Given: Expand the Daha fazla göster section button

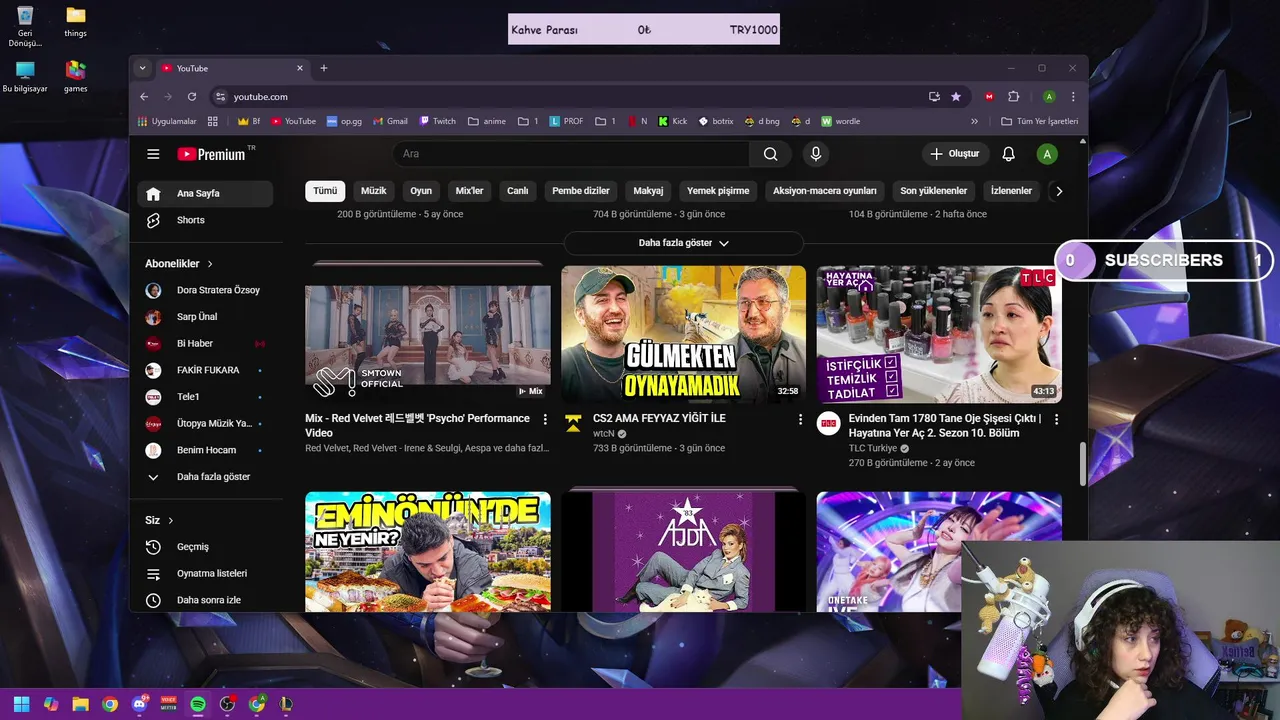Looking at the screenshot, I should (x=684, y=243).
